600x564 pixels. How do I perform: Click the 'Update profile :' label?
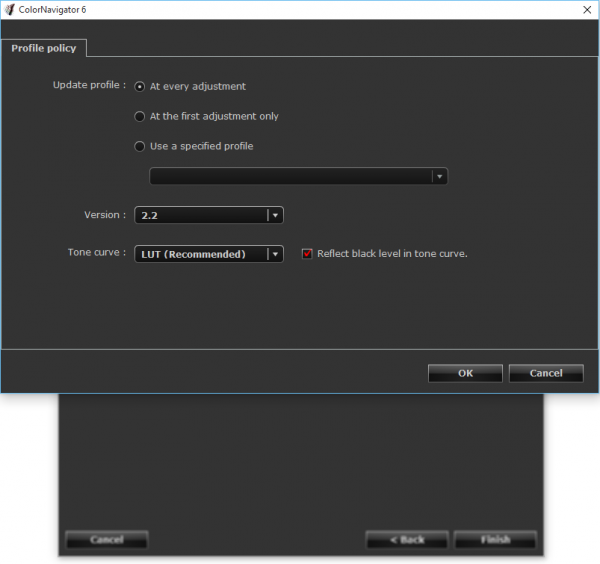point(89,85)
